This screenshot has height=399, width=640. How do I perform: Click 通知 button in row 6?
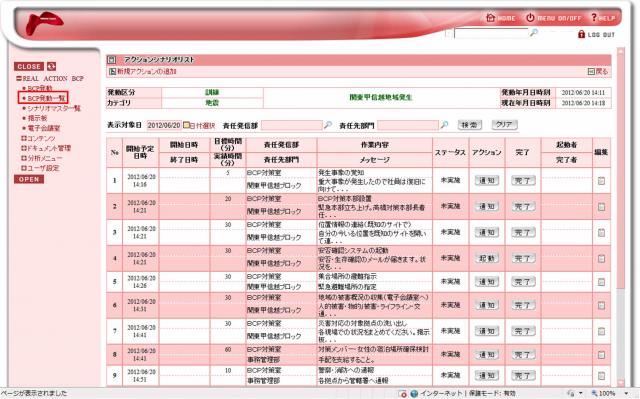(x=487, y=305)
